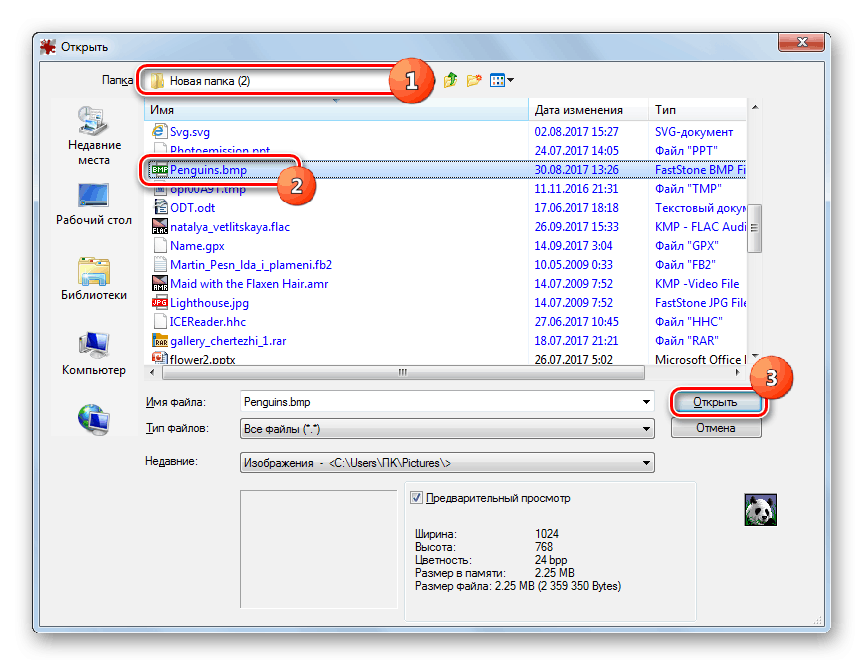
Task: Click the Maid with the Flaxen Hair.amr icon
Action: point(160,283)
